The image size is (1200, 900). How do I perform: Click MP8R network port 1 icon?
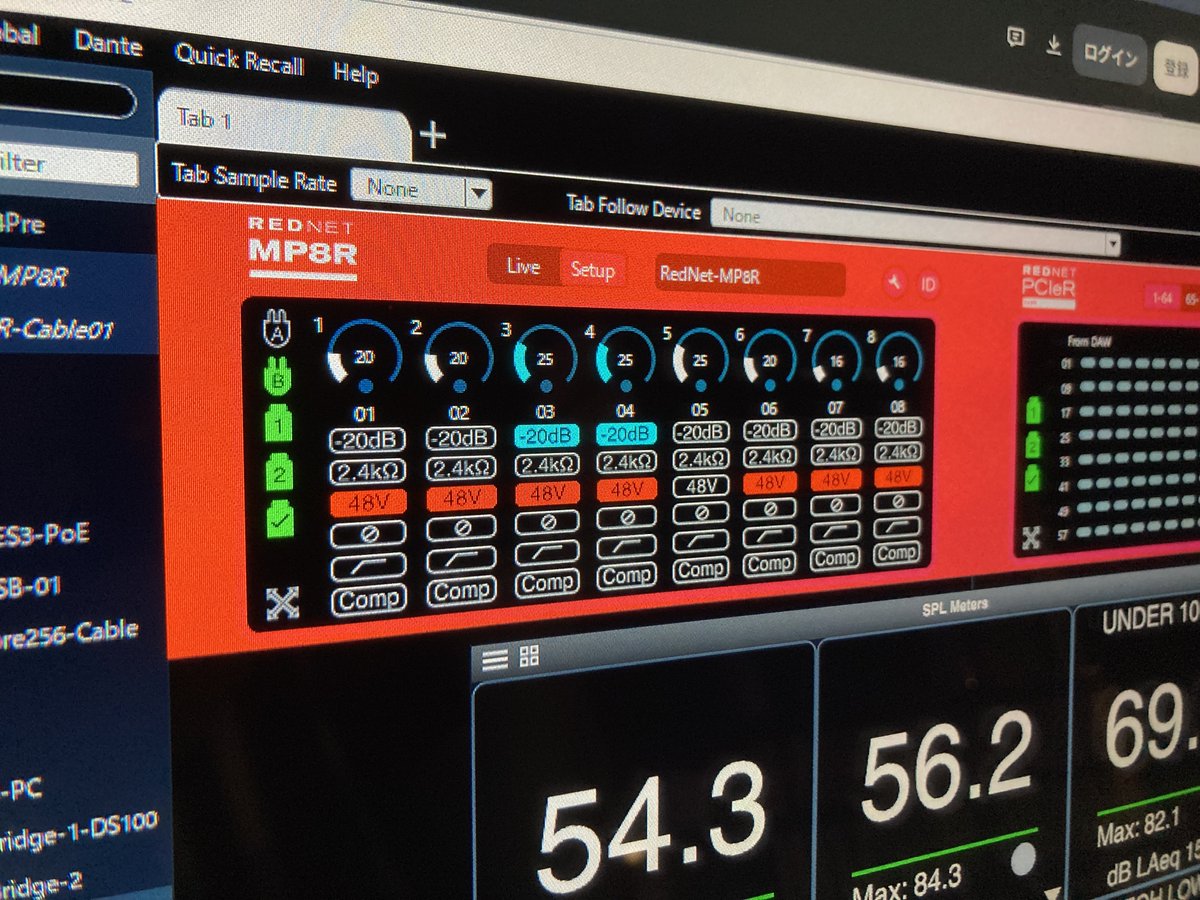[x=277, y=423]
